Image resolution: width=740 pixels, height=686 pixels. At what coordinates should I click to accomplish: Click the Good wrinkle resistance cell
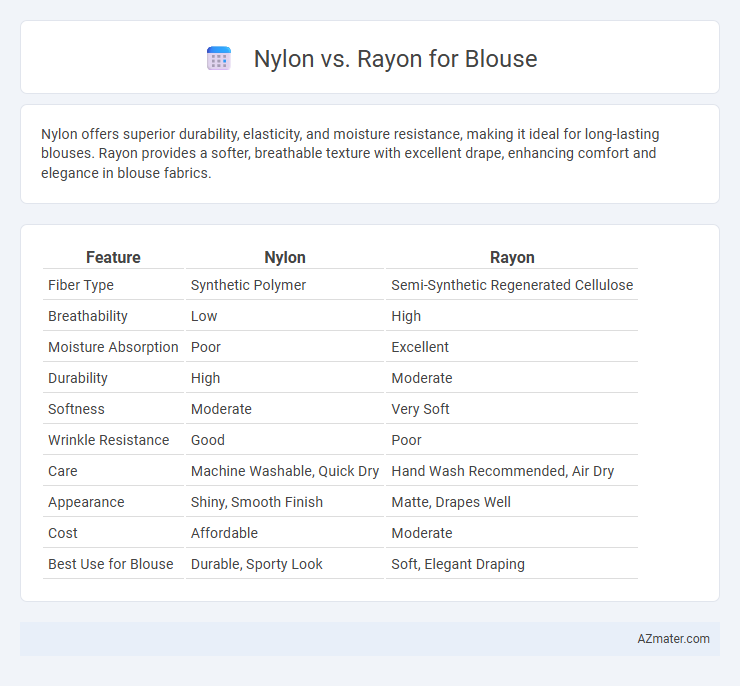(208, 440)
